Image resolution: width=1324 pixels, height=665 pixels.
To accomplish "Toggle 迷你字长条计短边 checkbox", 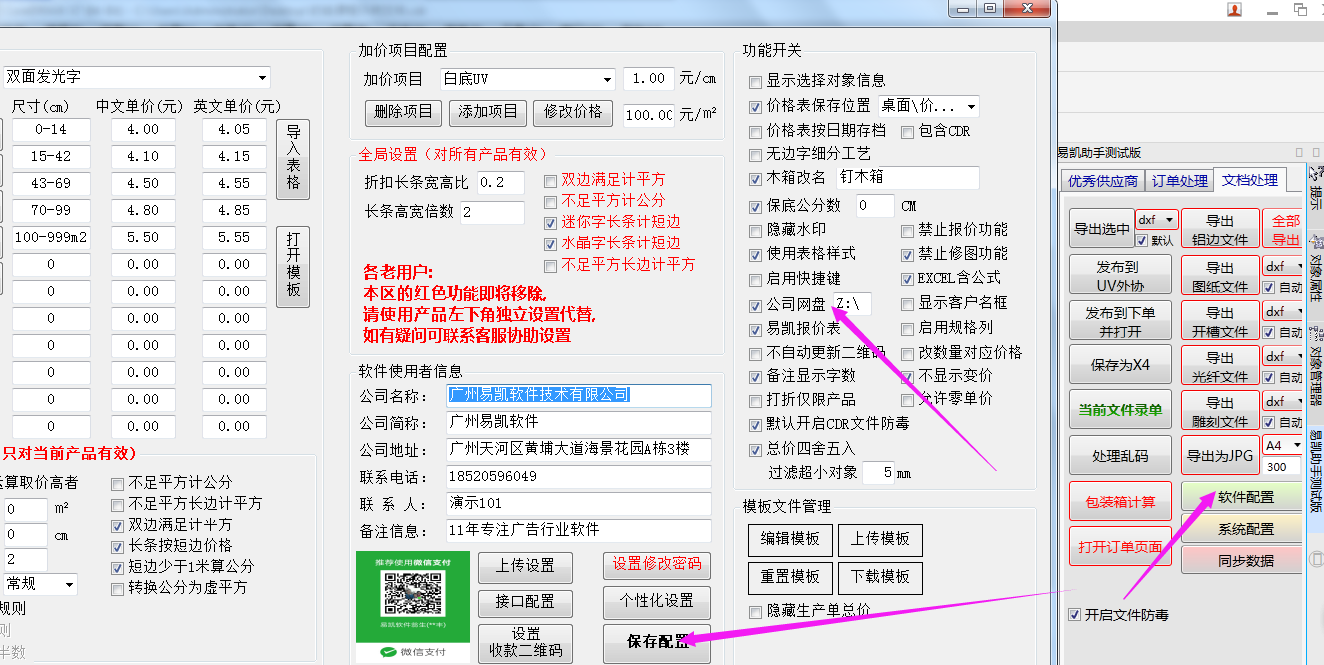I will 551,222.
